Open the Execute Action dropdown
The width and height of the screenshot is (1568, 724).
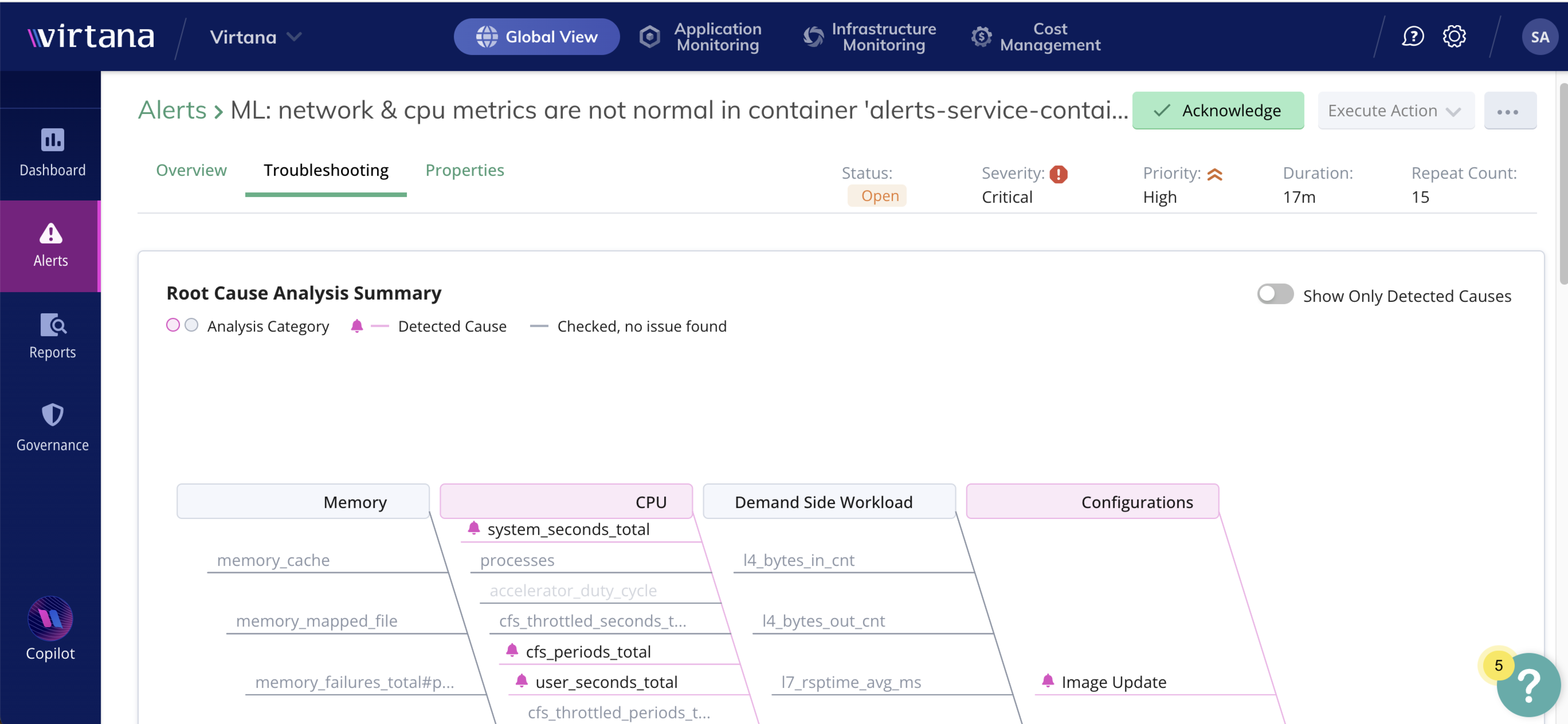pyautogui.click(x=1396, y=111)
